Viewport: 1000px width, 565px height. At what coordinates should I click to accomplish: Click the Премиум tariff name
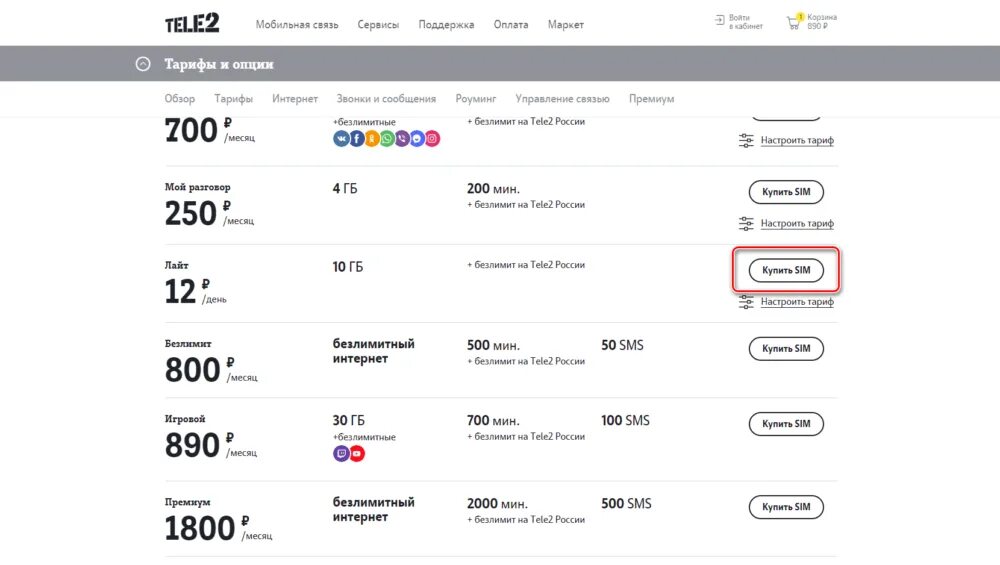point(187,502)
